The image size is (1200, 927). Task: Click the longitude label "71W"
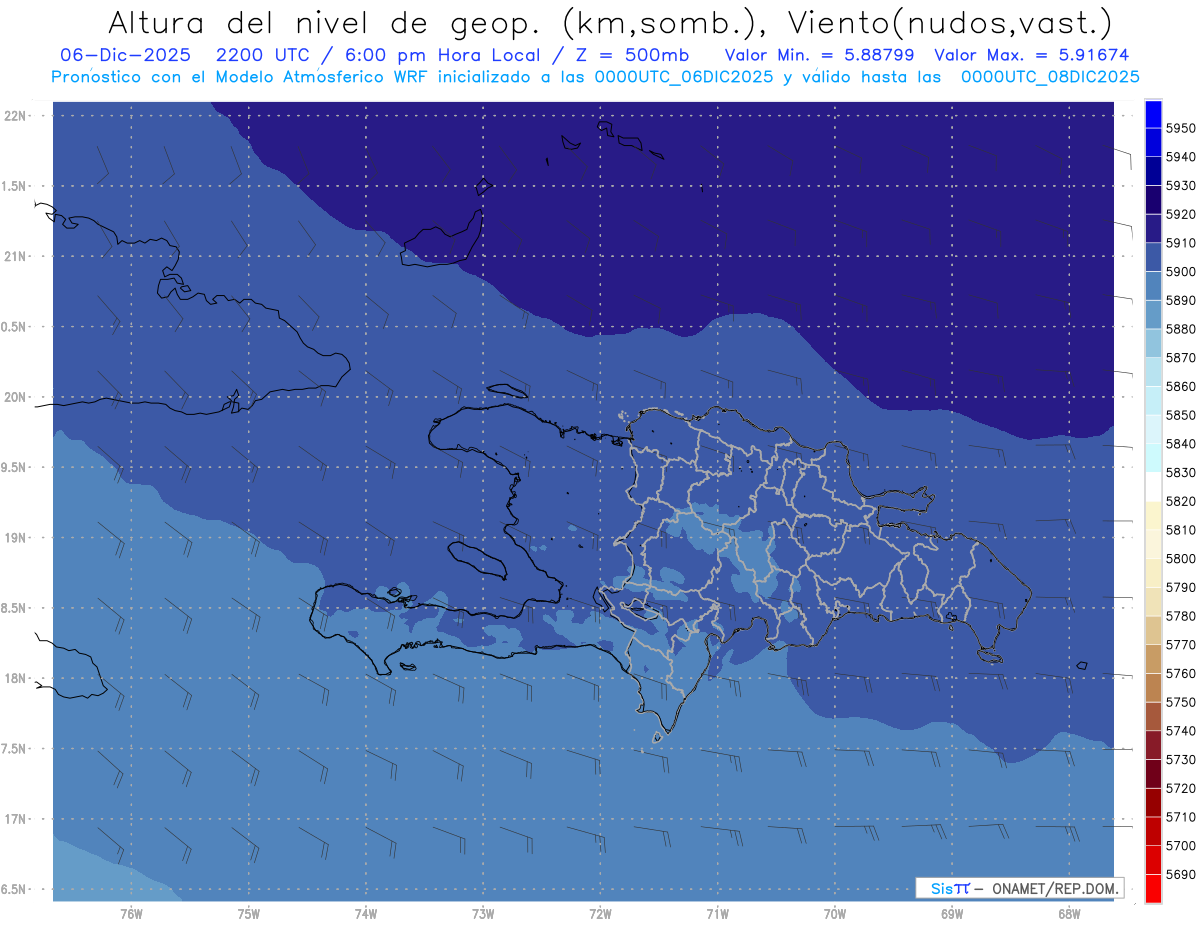pyautogui.click(x=717, y=914)
